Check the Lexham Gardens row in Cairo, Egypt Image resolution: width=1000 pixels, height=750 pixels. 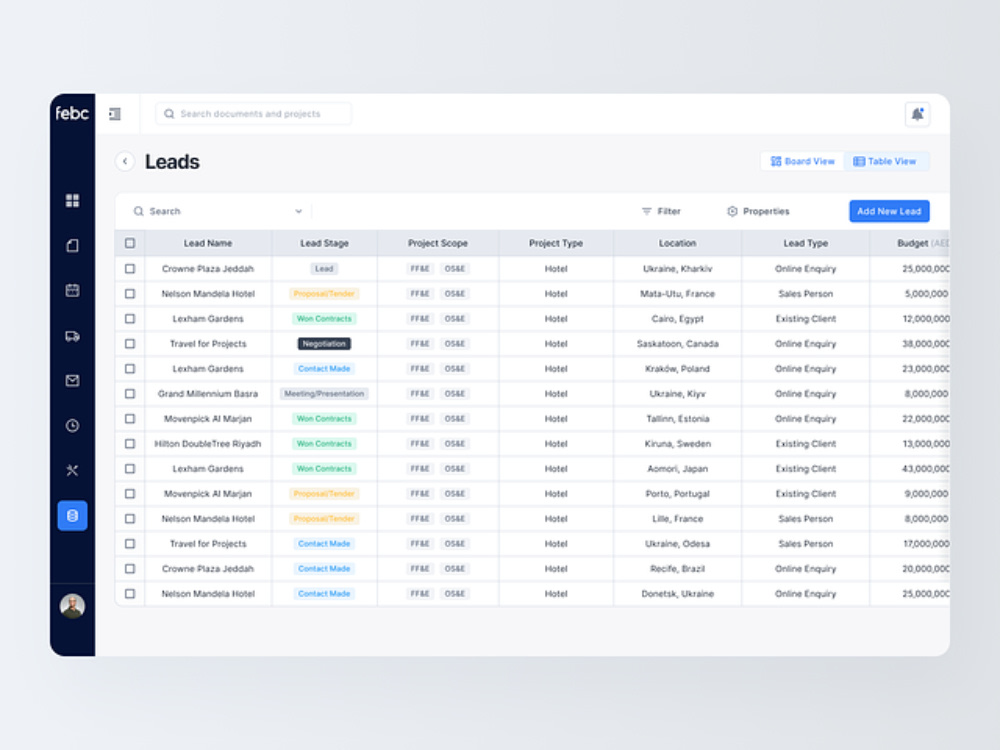click(x=130, y=318)
